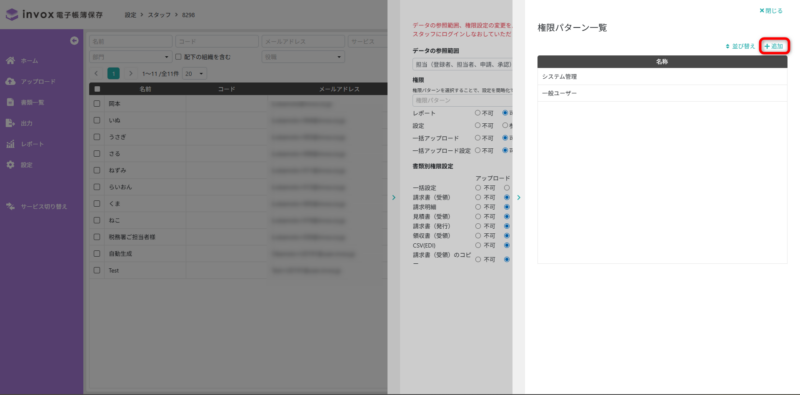Select 不可 radio for 請求書（発行）
Image resolution: width=800 pixels, height=395 pixels.
[478, 226]
